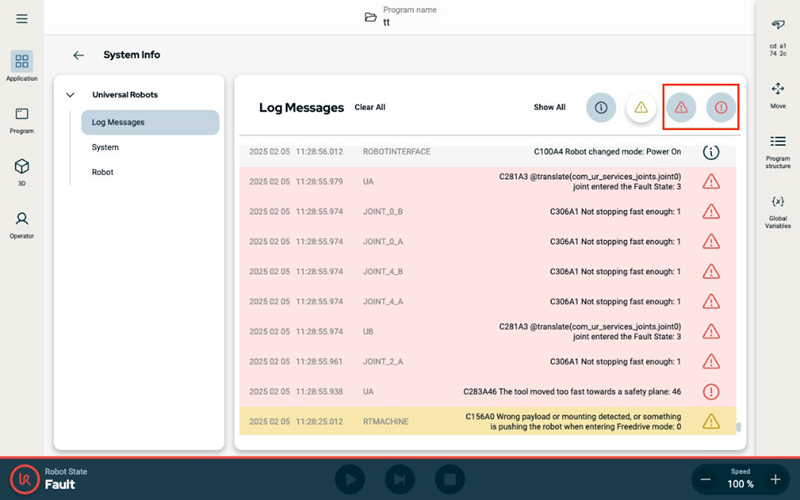Click Clear All log messages
The image size is (800, 500).
point(370,107)
